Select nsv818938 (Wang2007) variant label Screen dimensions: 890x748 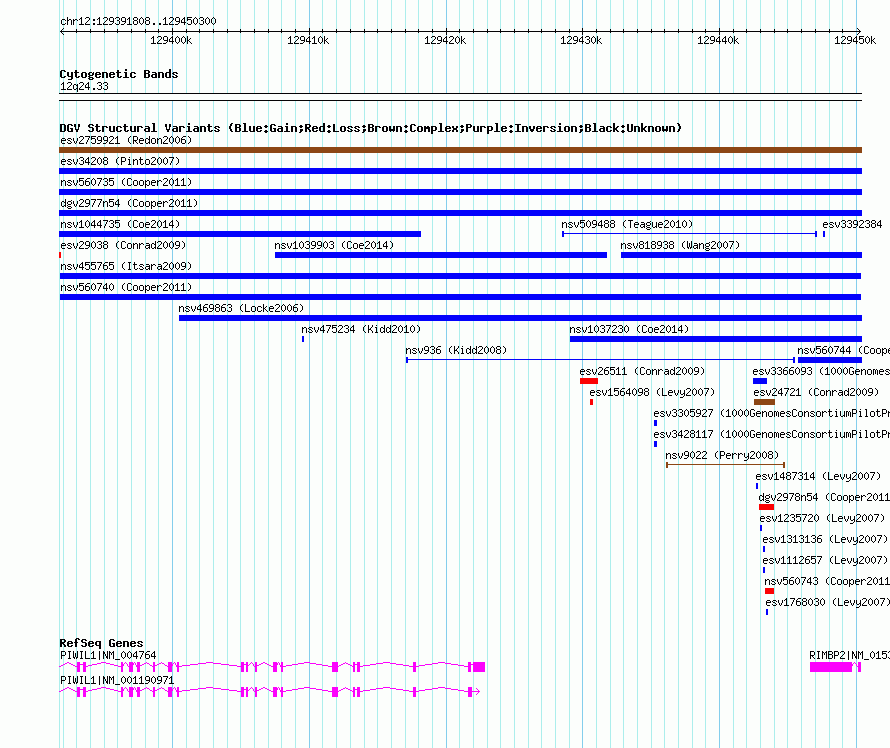coord(680,245)
